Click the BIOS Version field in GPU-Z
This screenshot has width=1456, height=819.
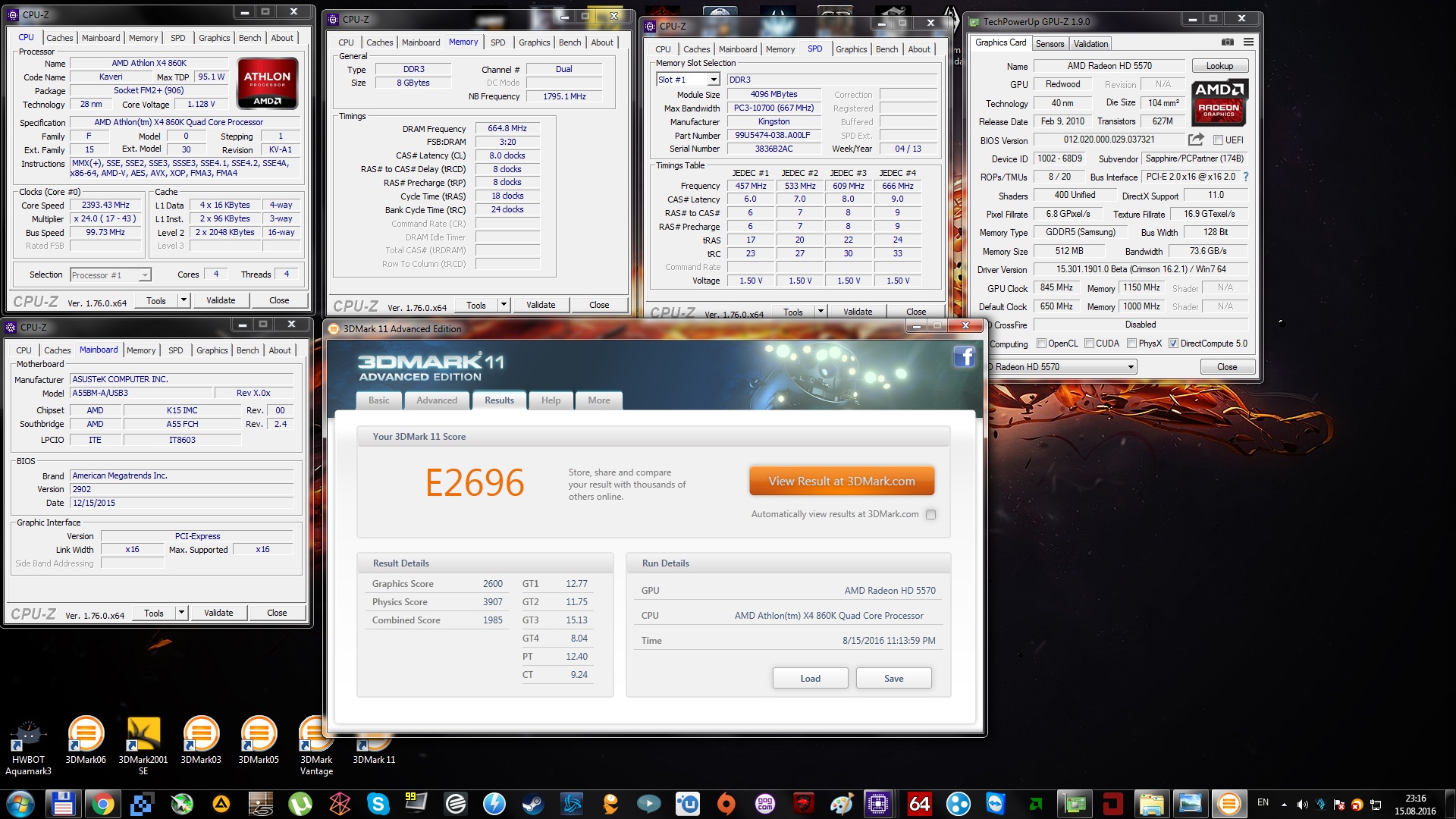1109,140
